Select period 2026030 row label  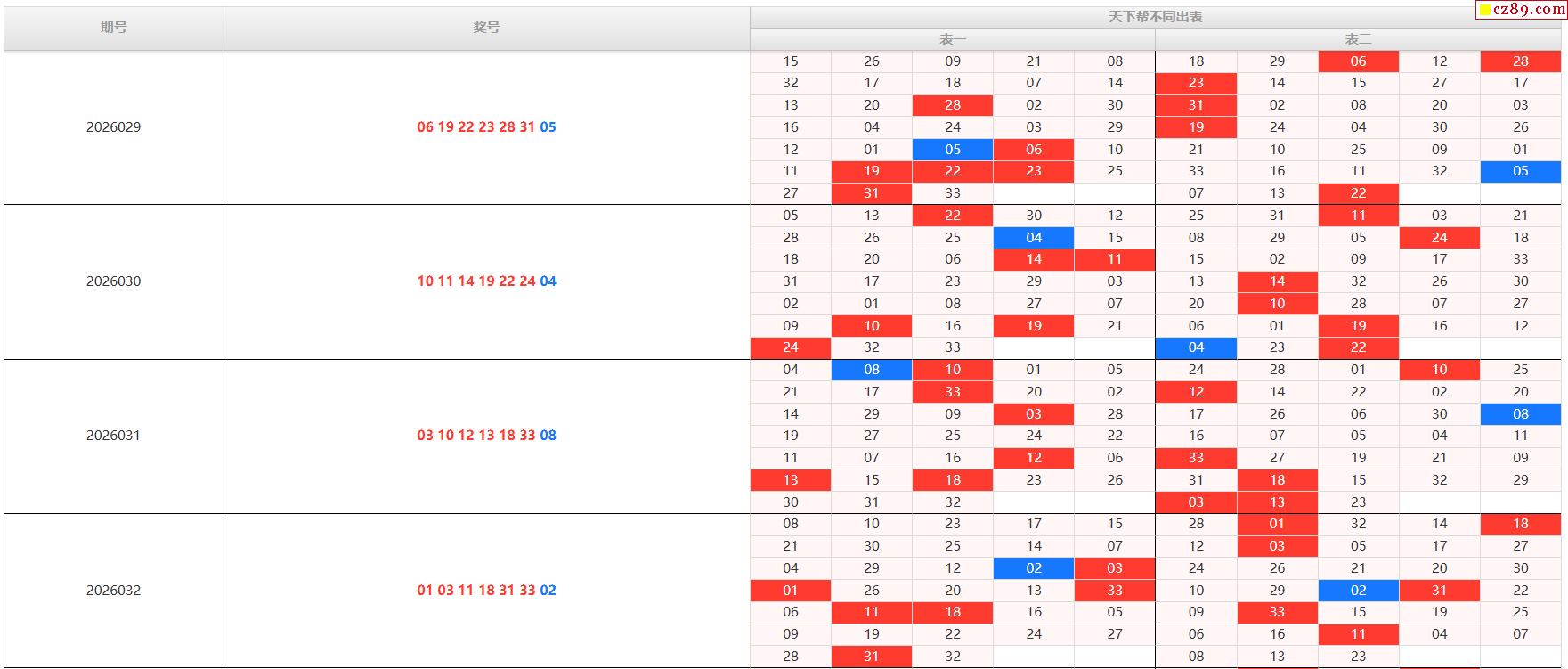pyautogui.click(x=113, y=281)
